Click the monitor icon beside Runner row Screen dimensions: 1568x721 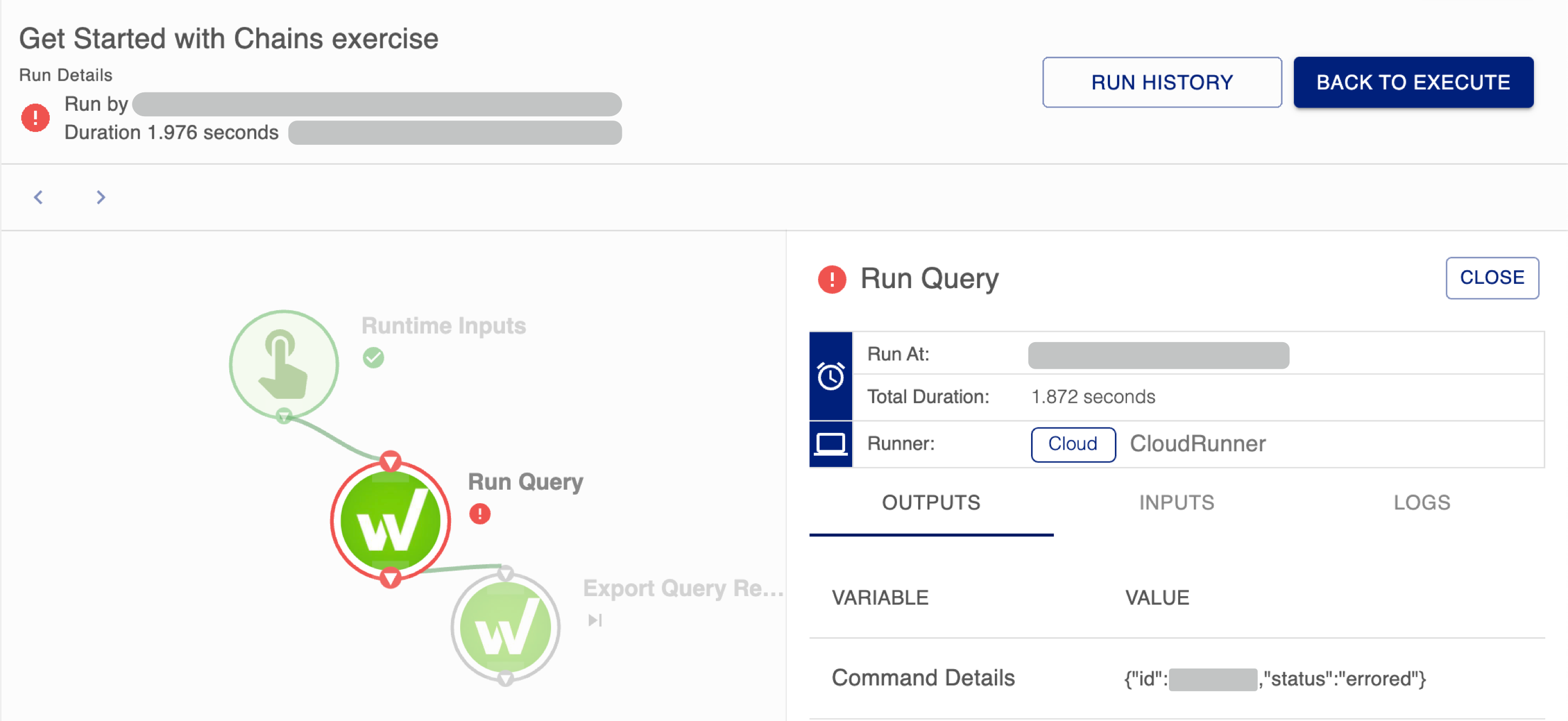[x=830, y=444]
